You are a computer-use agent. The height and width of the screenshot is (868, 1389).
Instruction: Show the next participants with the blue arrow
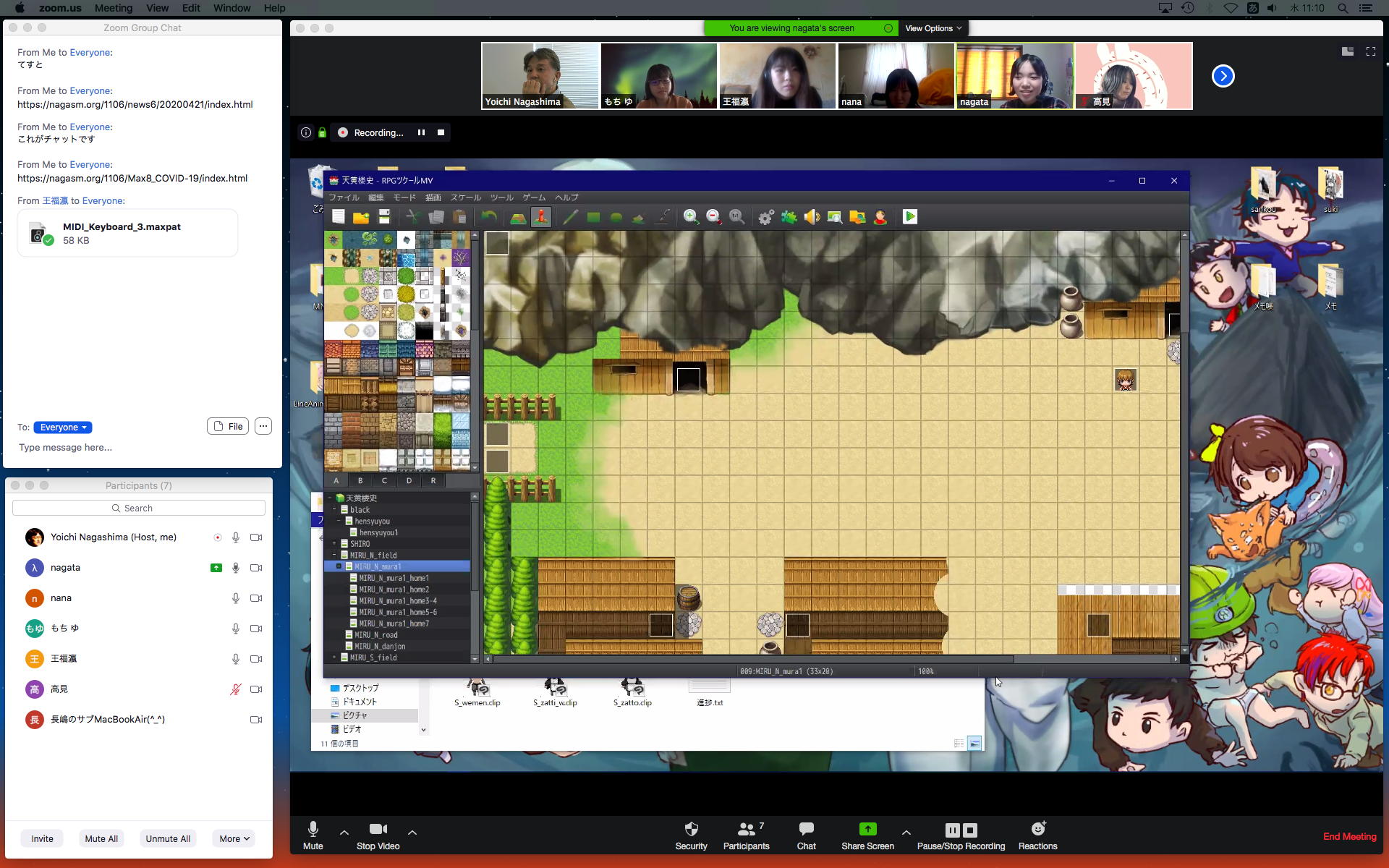pyautogui.click(x=1223, y=76)
